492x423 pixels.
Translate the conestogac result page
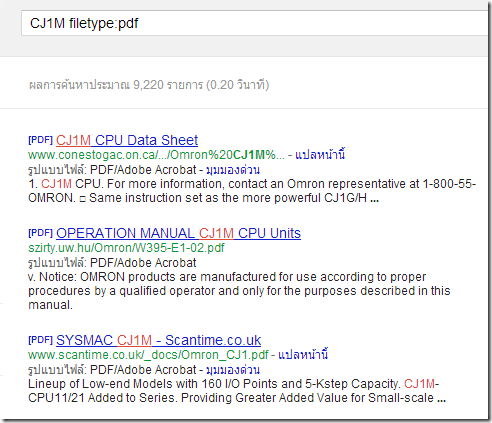pyautogui.click(x=320, y=155)
